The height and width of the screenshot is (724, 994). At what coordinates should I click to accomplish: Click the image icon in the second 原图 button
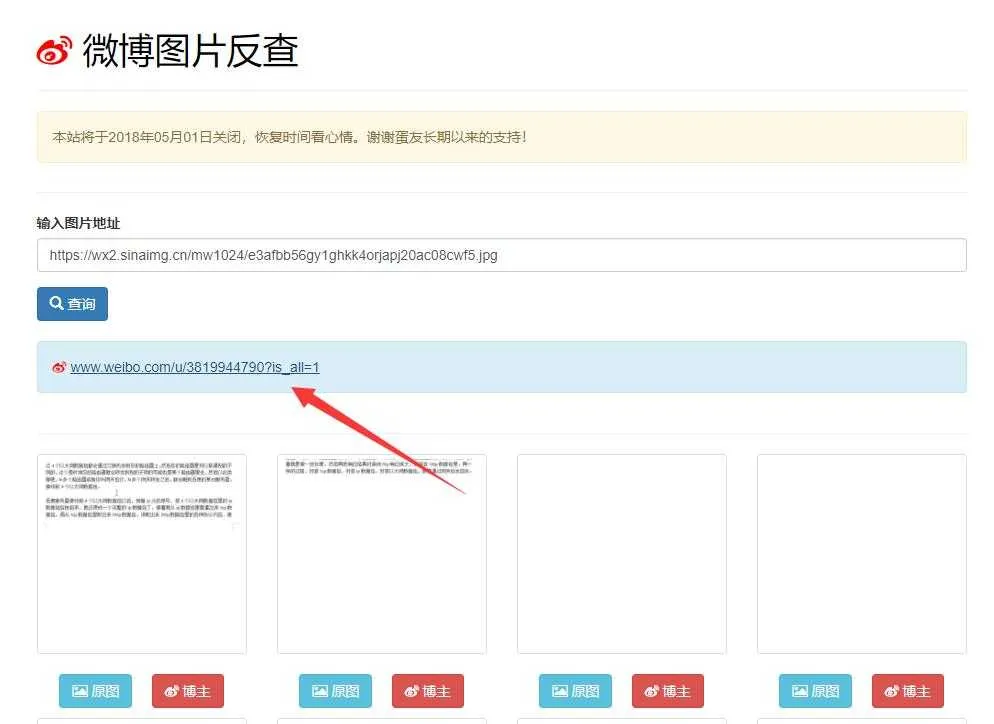coord(319,690)
